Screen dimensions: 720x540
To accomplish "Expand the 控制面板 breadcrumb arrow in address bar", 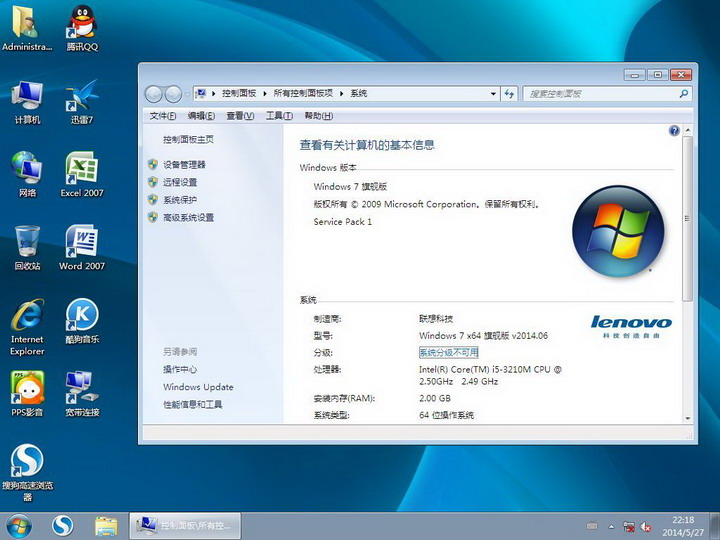I will pos(265,94).
